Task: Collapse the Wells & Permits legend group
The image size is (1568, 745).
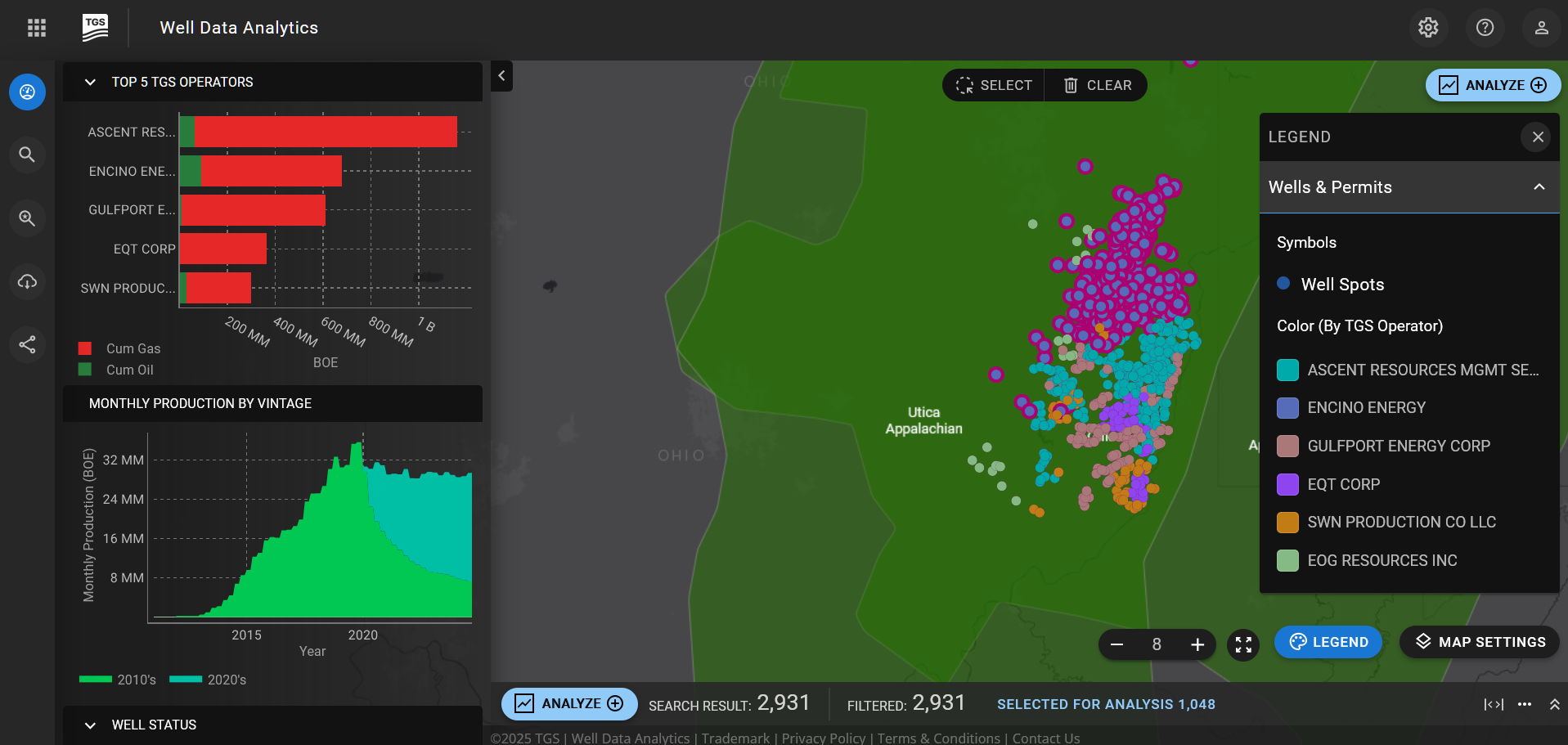Action: [x=1539, y=187]
